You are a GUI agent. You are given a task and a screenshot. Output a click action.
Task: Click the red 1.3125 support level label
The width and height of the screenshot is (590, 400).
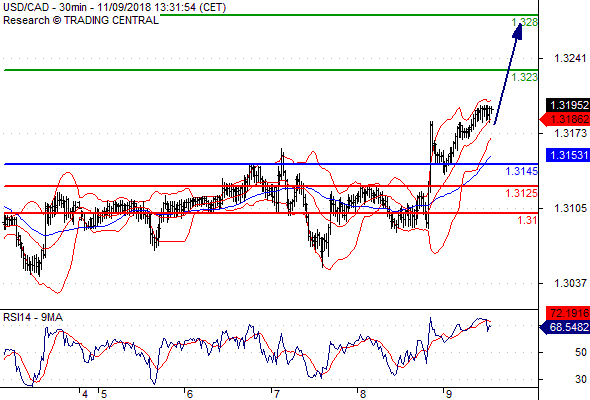(x=522, y=193)
